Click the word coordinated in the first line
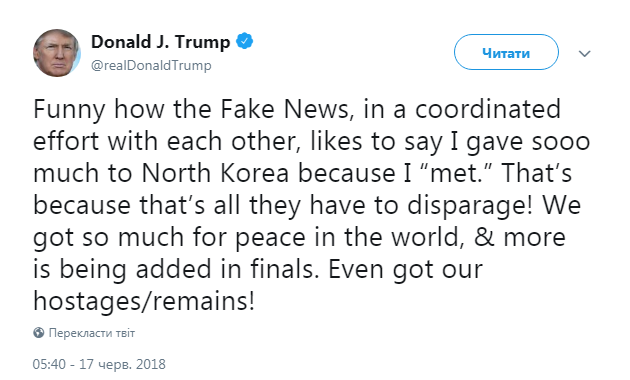This screenshot has height=380, width=630. (x=488, y=109)
